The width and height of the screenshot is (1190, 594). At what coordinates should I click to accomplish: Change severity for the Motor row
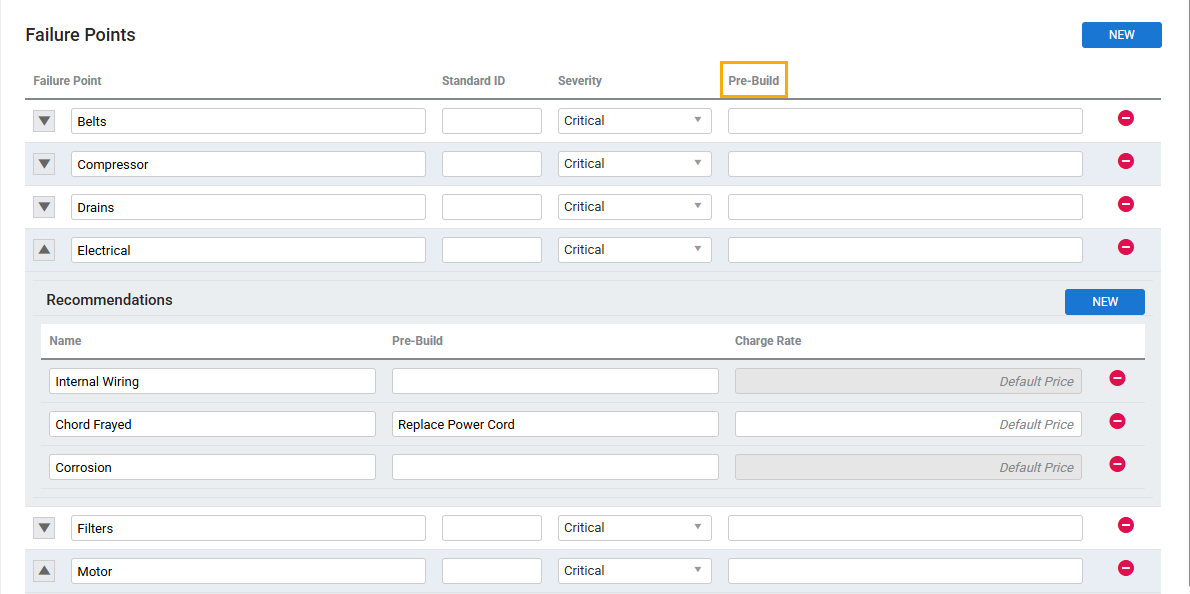(634, 571)
